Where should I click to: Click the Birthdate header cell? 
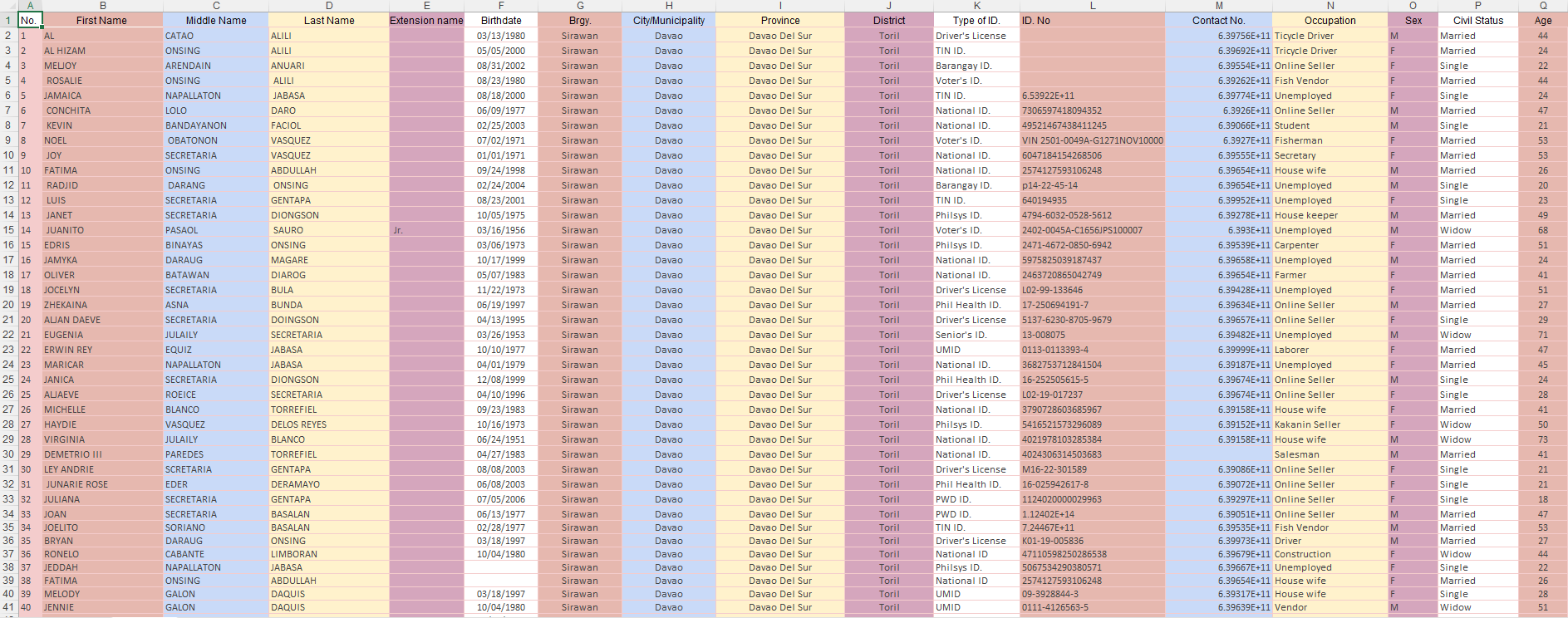pyautogui.click(x=501, y=21)
